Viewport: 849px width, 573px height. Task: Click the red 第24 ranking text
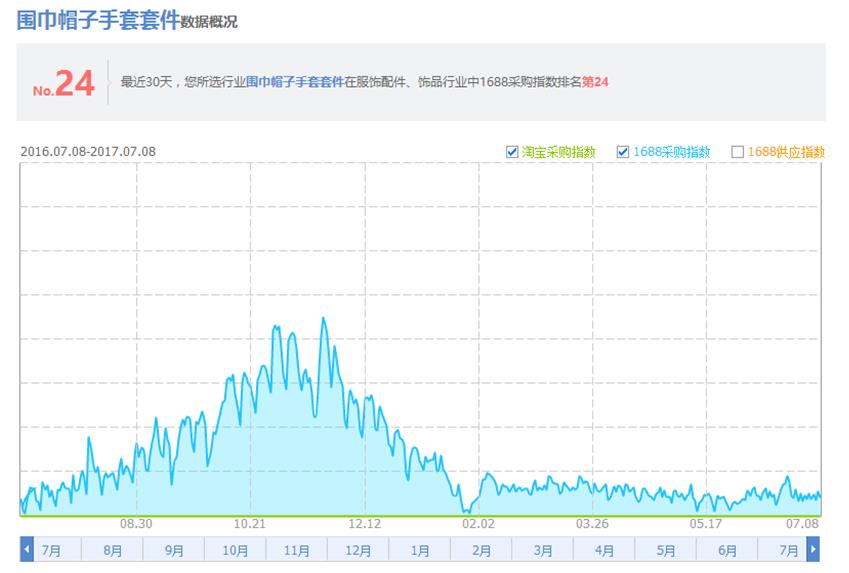point(595,82)
